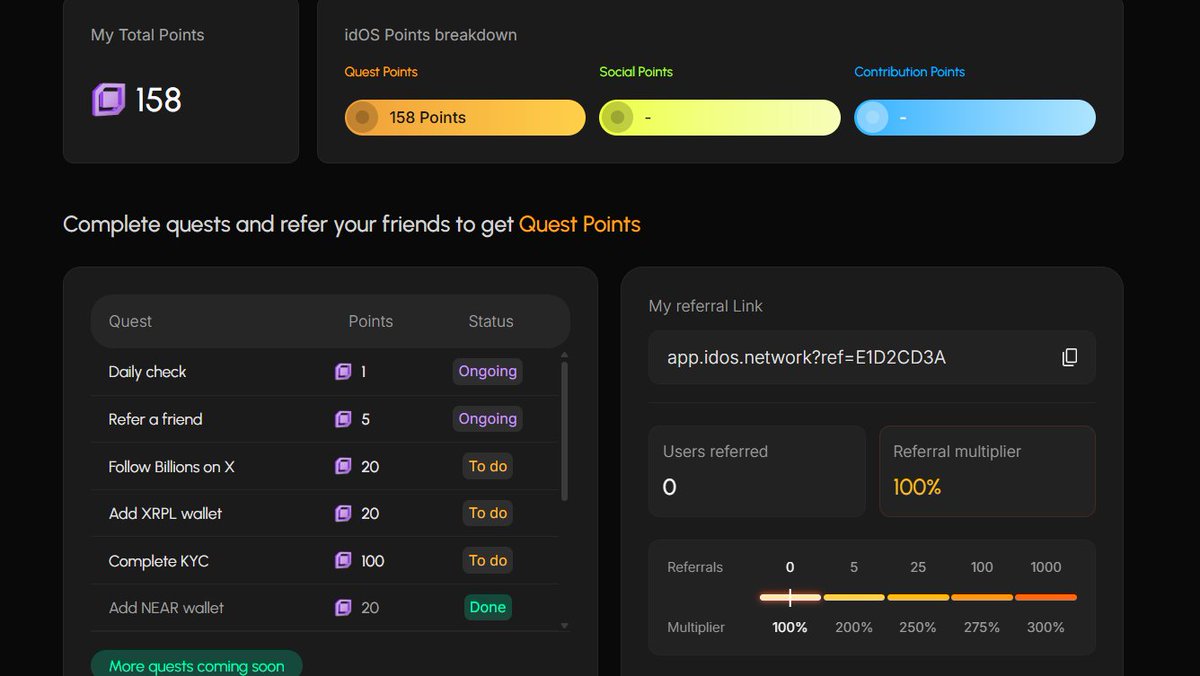Click the scroll down arrow of quest list
The image size is (1200, 676).
pyautogui.click(x=565, y=626)
